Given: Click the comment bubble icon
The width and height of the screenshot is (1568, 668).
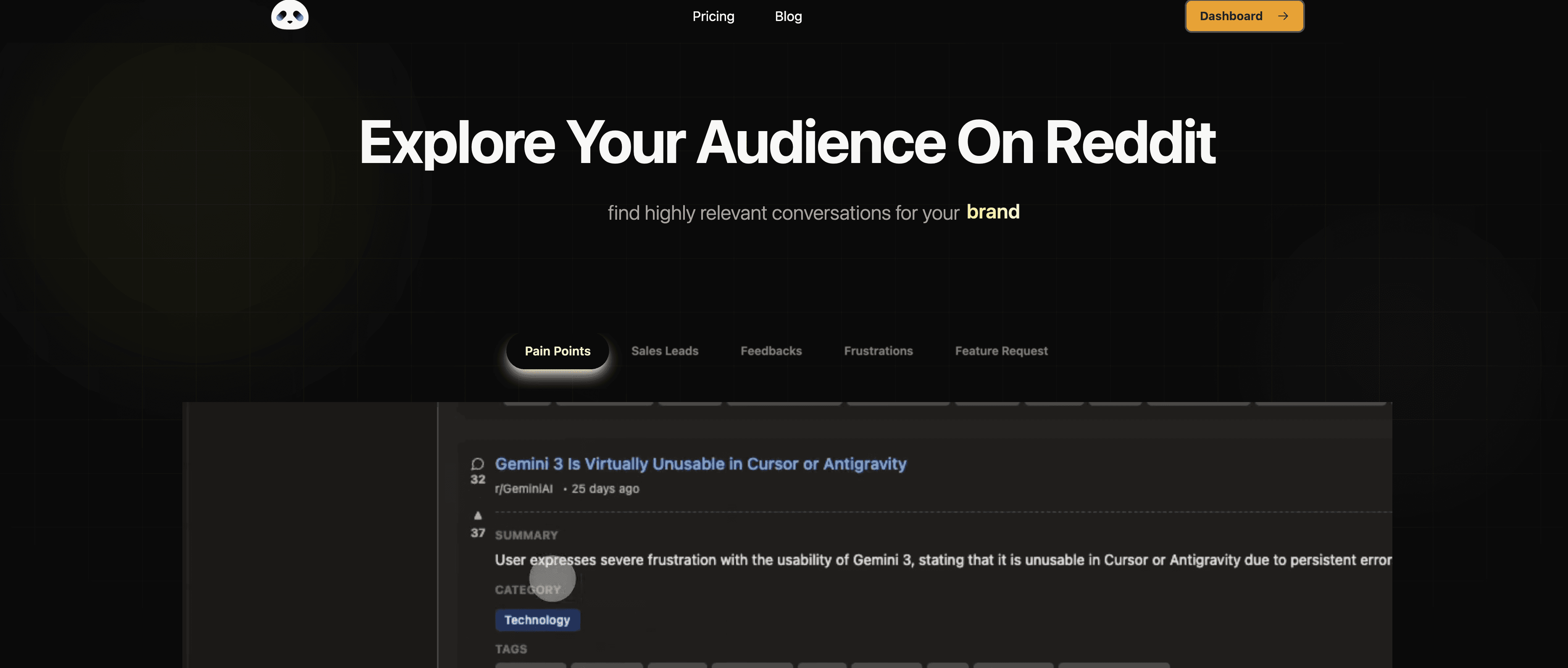Looking at the screenshot, I should click(x=478, y=464).
